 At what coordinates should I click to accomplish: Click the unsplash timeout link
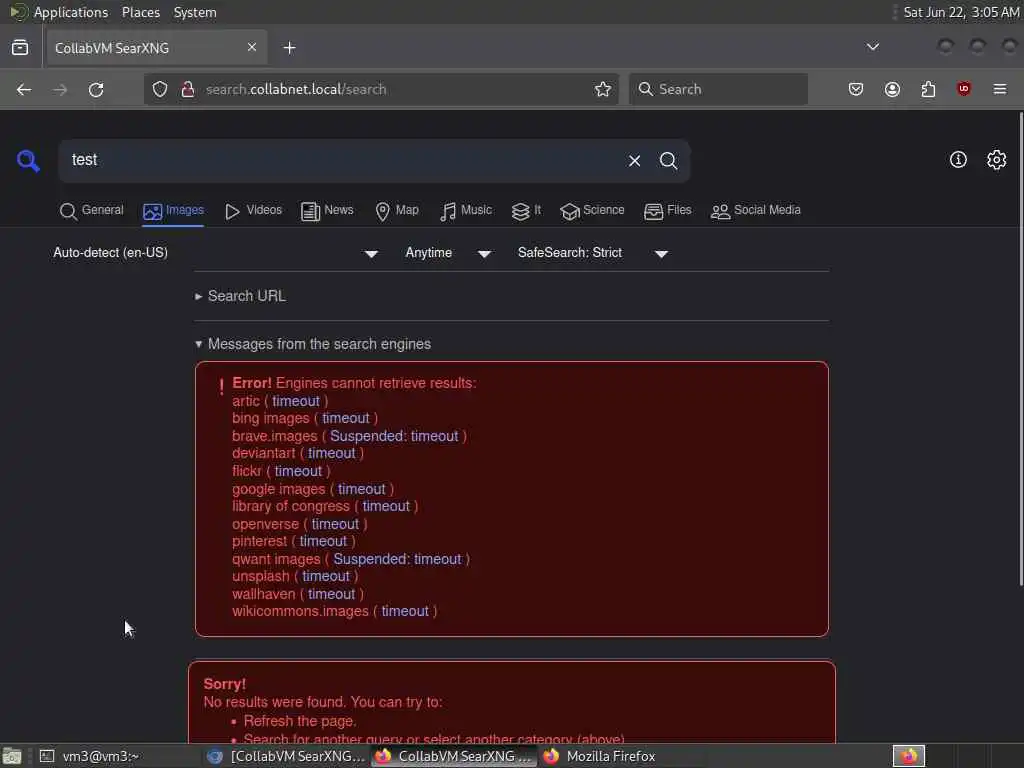coord(326,576)
